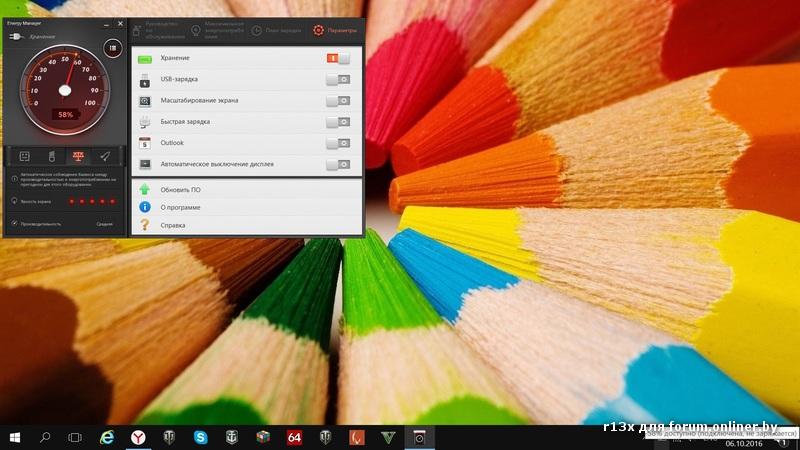Enable Автоматическое выключение дисплея switch
Viewport: 800px width, 450px height.
(x=338, y=165)
